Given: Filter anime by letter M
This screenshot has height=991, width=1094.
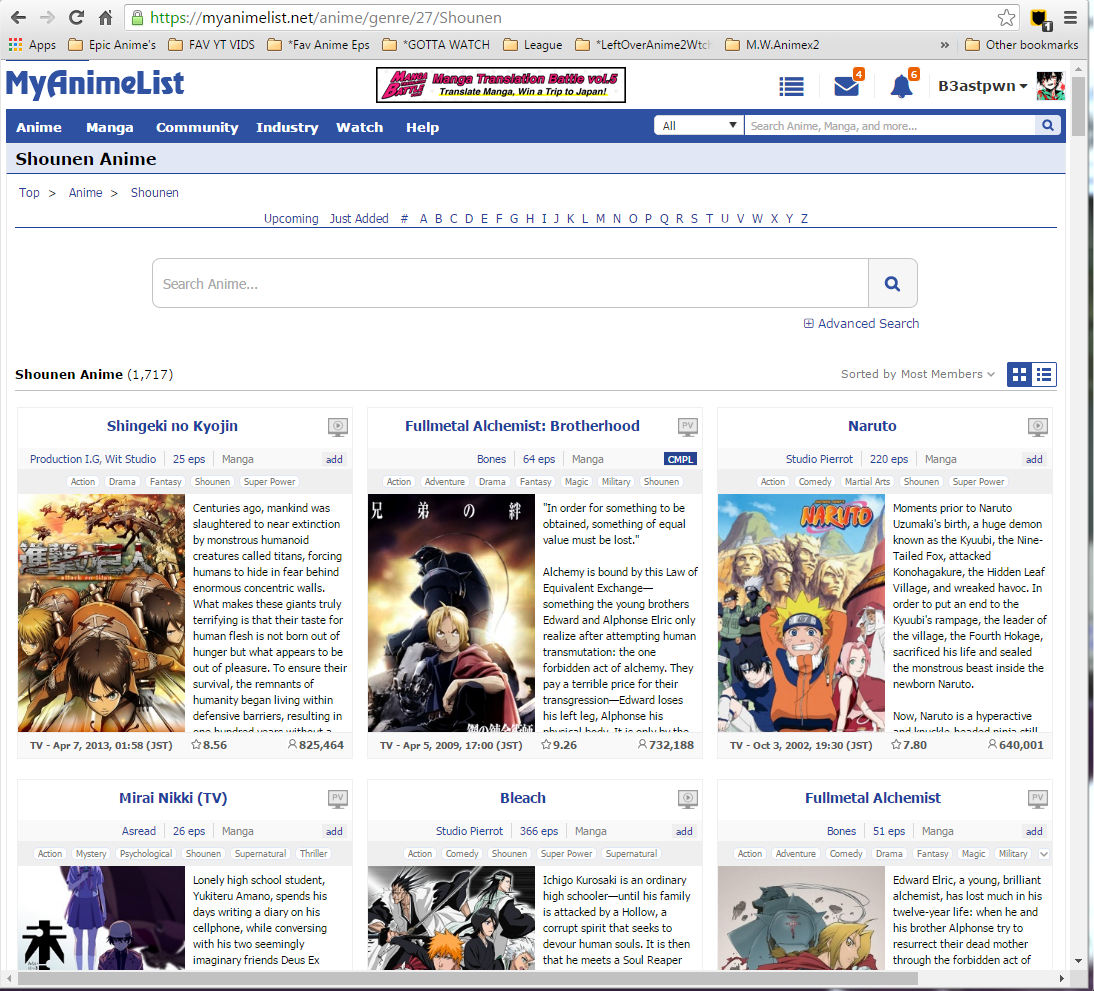Looking at the screenshot, I should 600,218.
